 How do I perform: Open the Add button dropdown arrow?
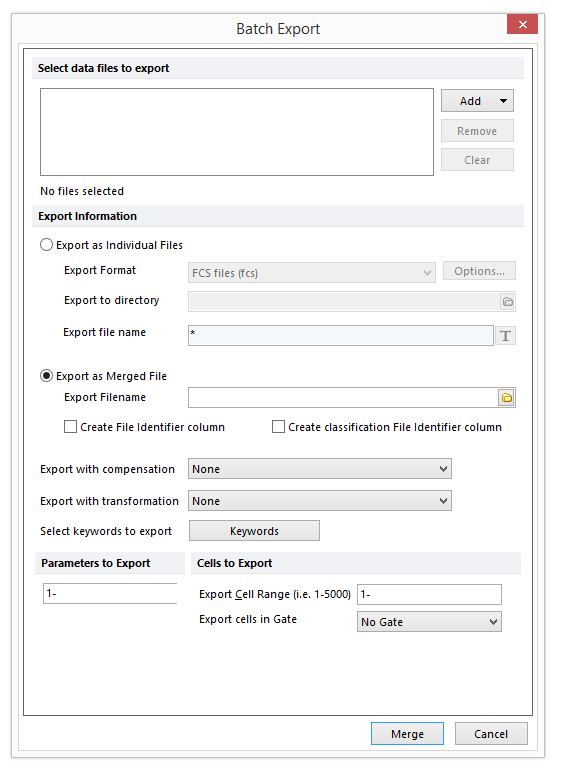tap(503, 101)
